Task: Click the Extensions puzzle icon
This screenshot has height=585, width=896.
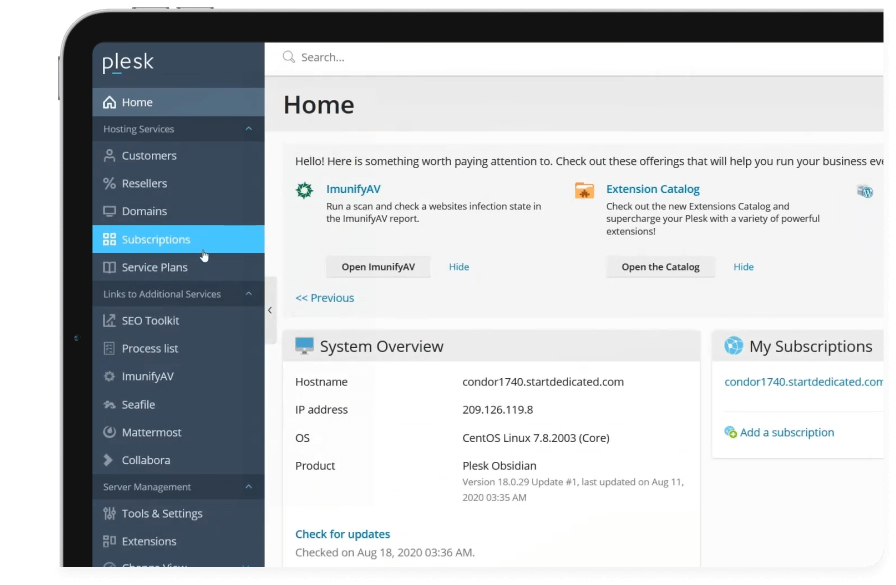Action: tap(108, 541)
